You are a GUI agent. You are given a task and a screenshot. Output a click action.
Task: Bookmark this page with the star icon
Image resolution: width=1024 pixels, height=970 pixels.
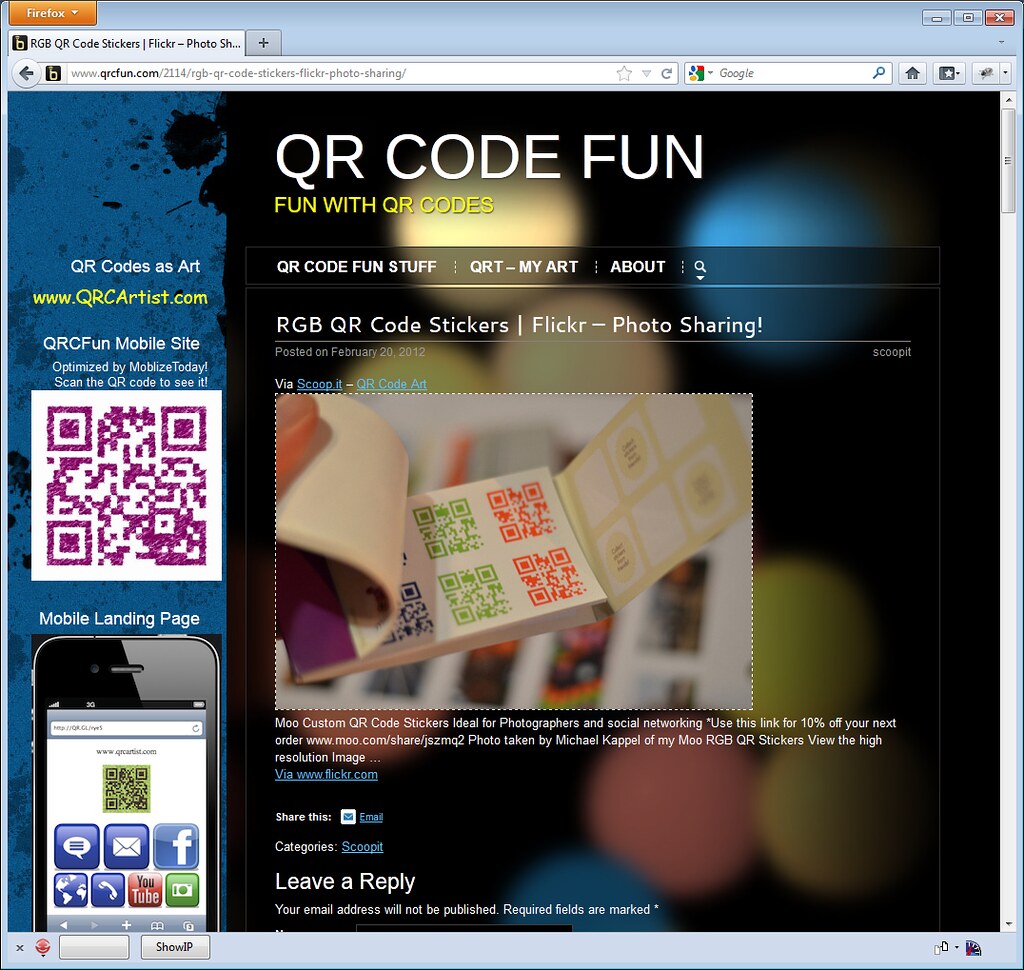(624, 73)
